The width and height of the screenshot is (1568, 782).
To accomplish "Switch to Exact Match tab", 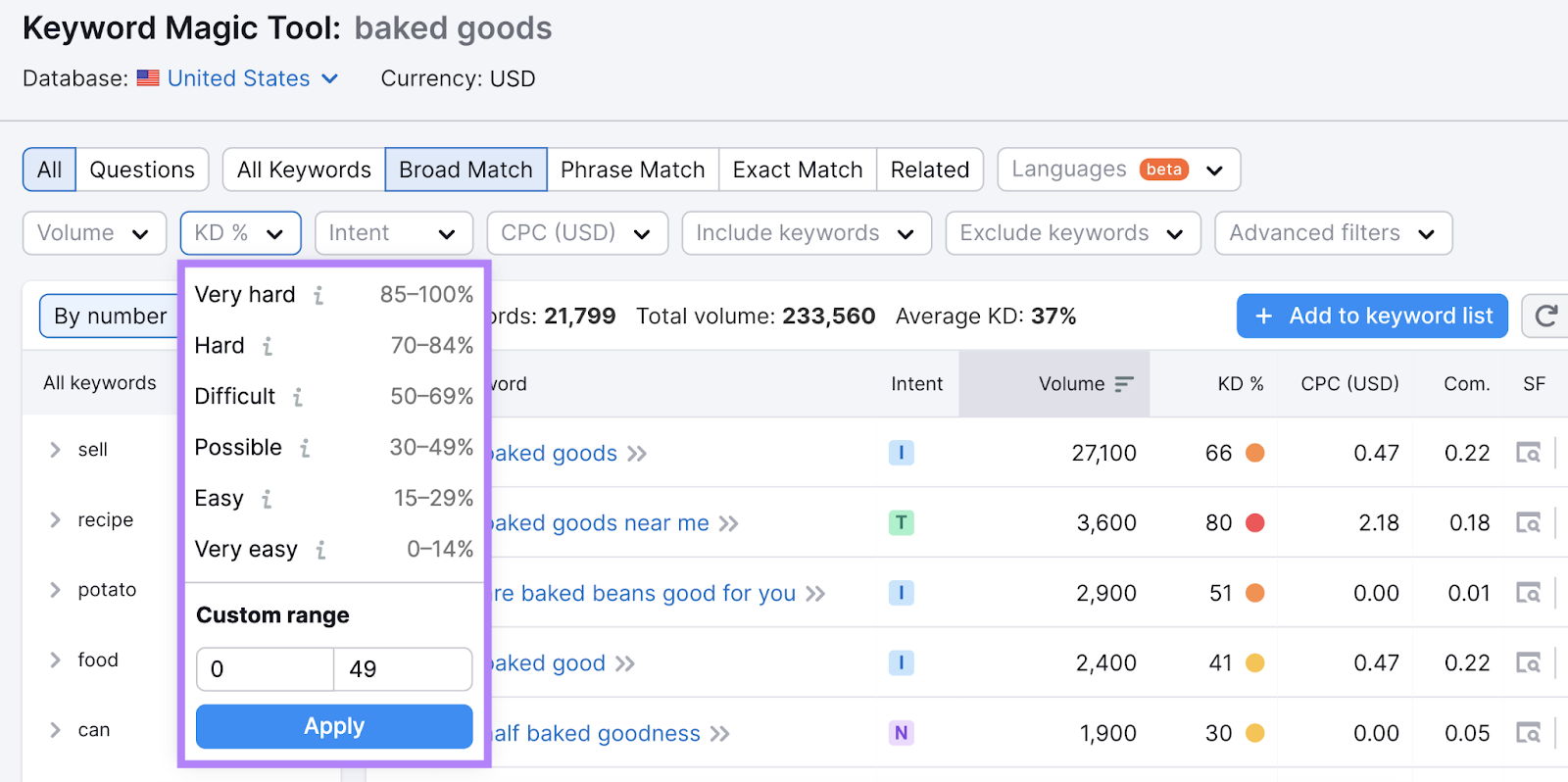I will (x=798, y=170).
